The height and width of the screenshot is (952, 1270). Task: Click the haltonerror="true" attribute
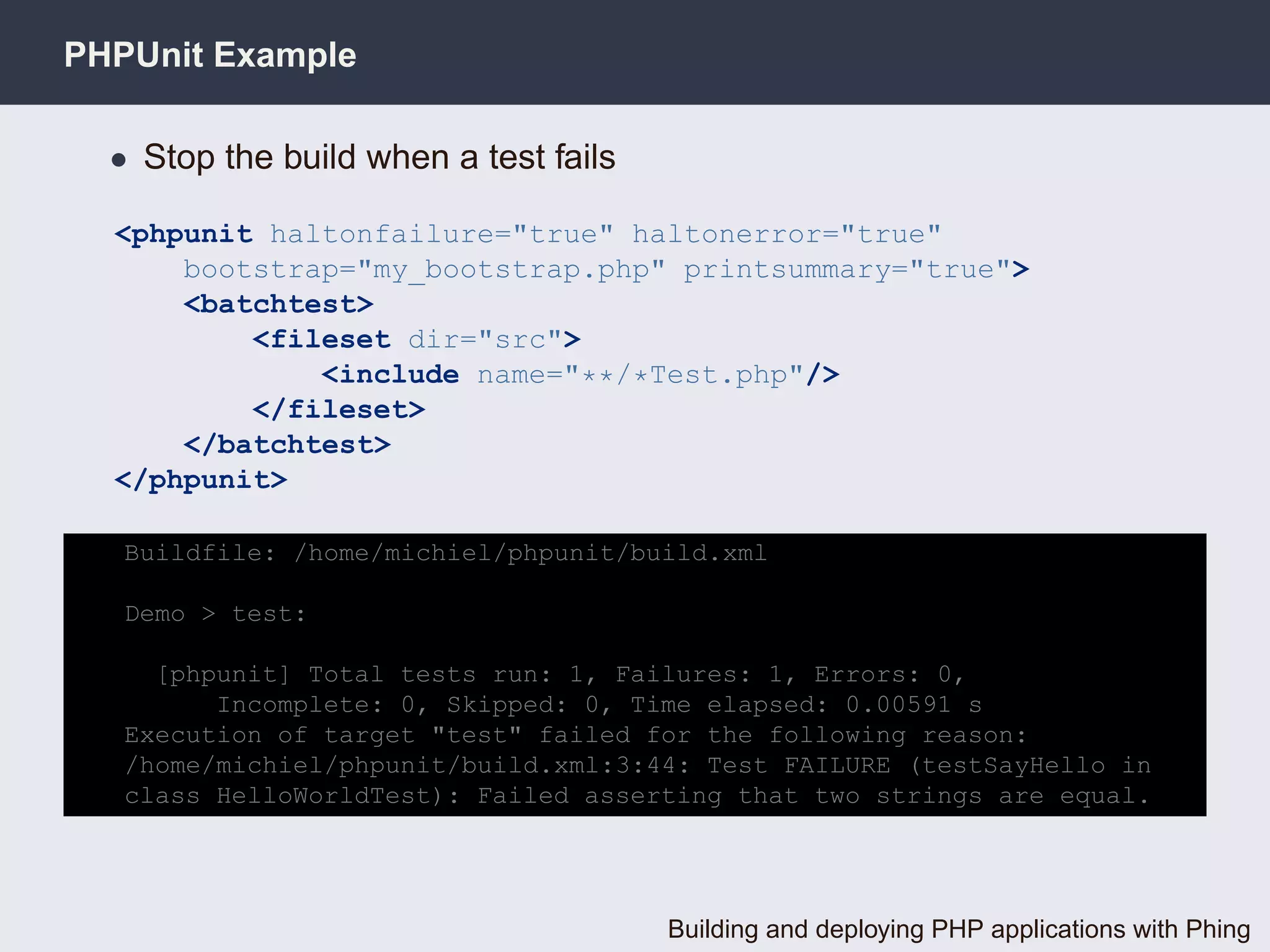(x=786, y=234)
